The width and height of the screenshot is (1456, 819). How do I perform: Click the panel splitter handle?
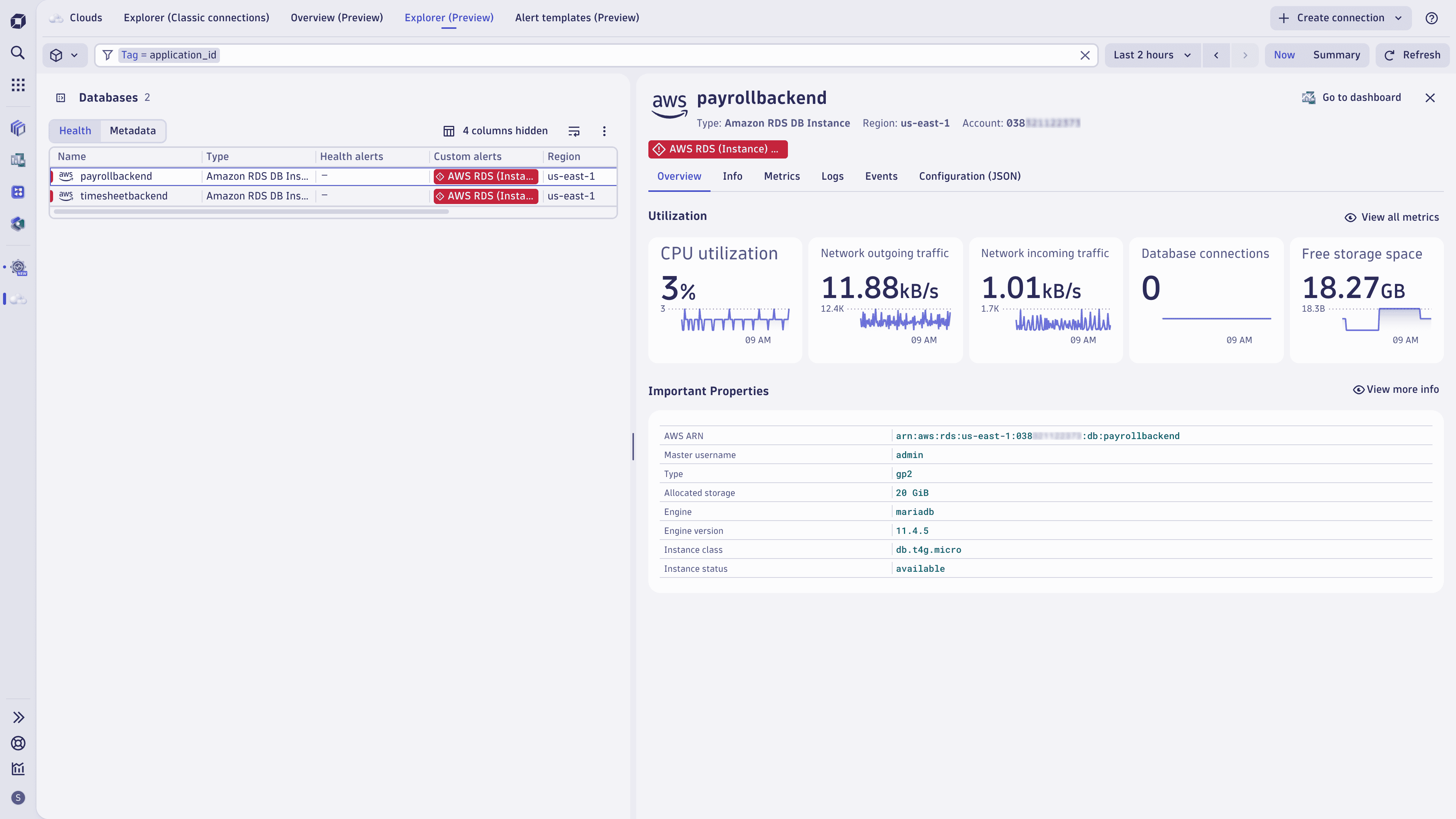click(633, 447)
